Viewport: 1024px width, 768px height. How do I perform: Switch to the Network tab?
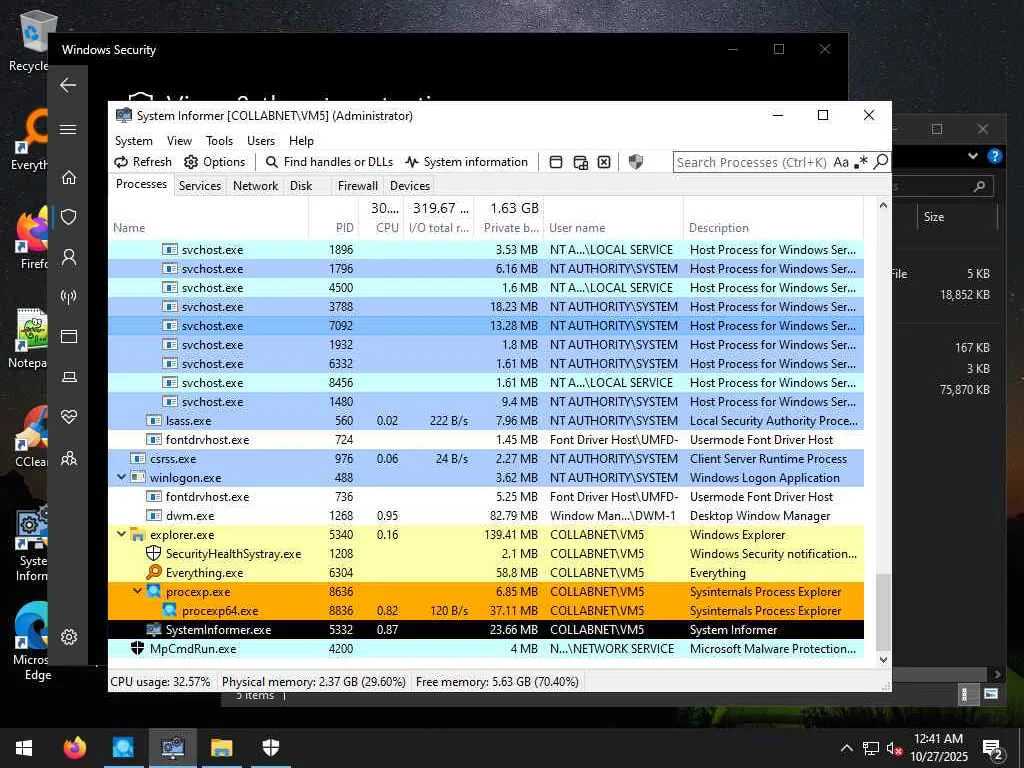[x=255, y=185]
